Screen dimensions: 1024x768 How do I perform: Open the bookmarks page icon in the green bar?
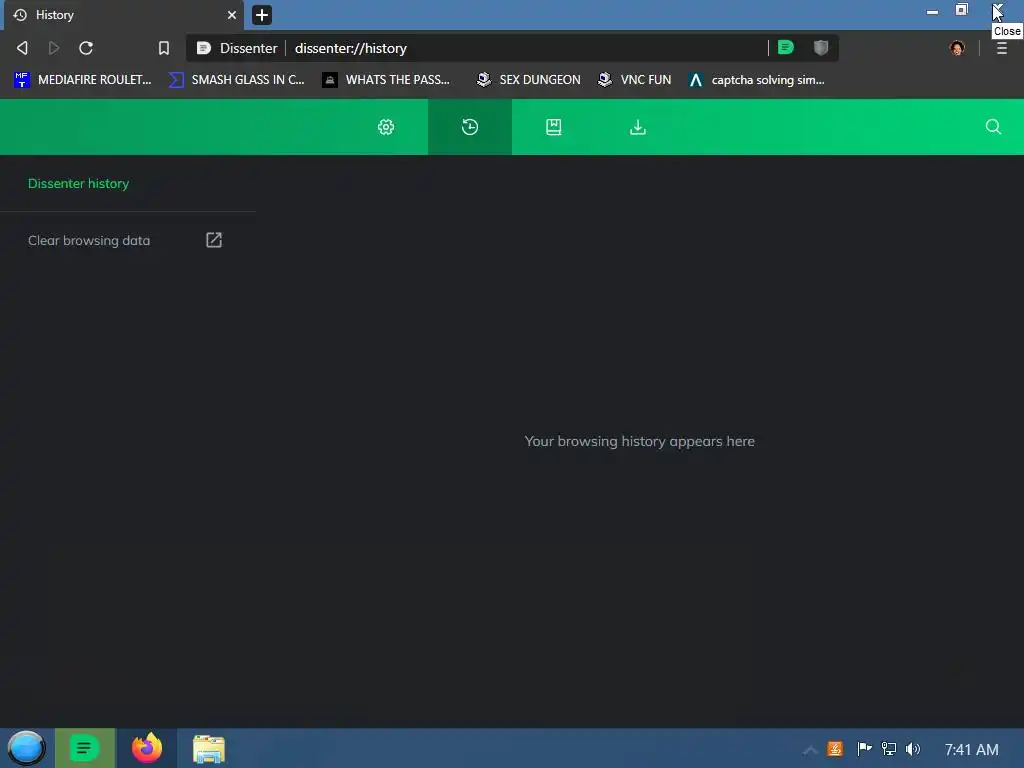554,127
